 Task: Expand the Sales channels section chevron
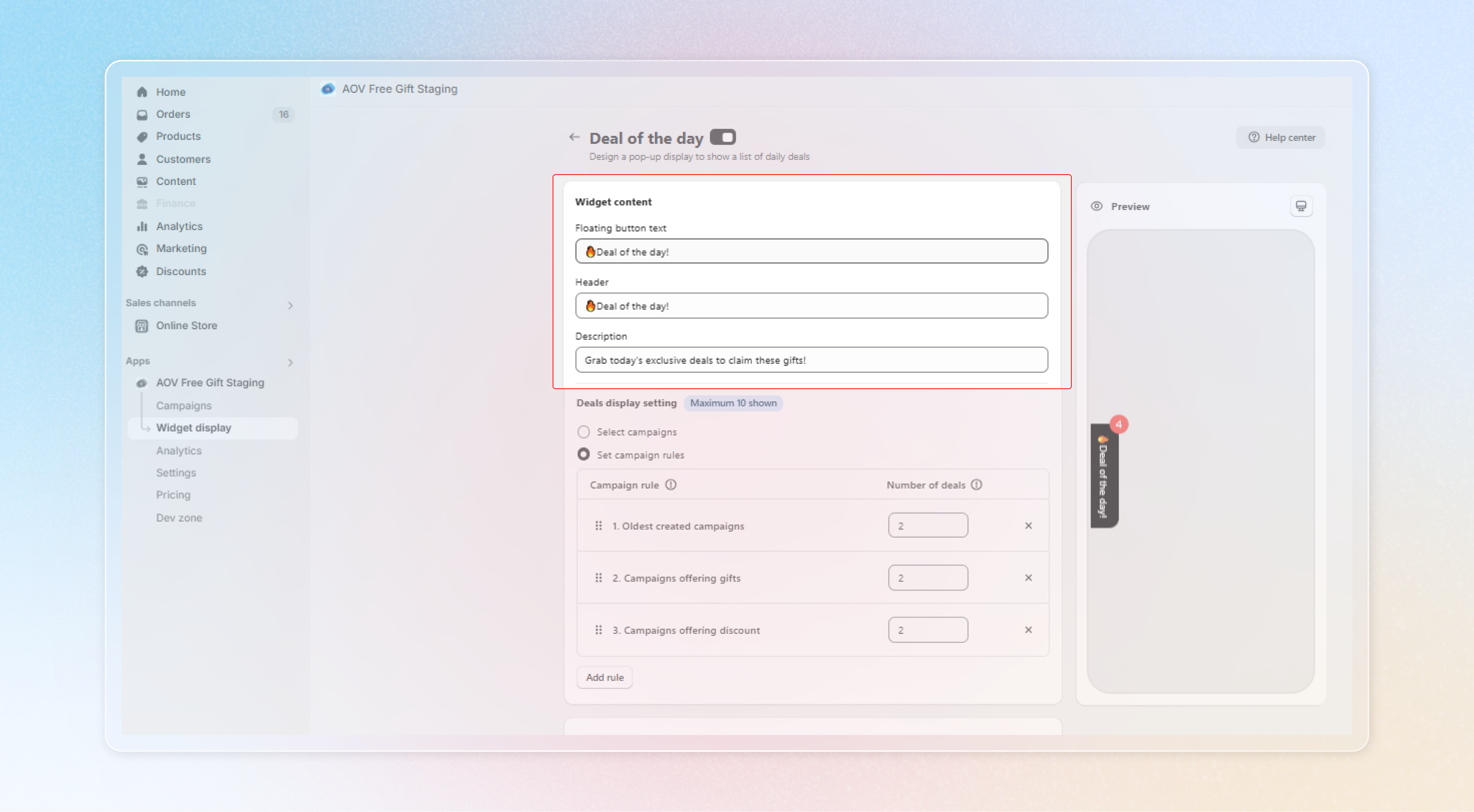[290, 305]
